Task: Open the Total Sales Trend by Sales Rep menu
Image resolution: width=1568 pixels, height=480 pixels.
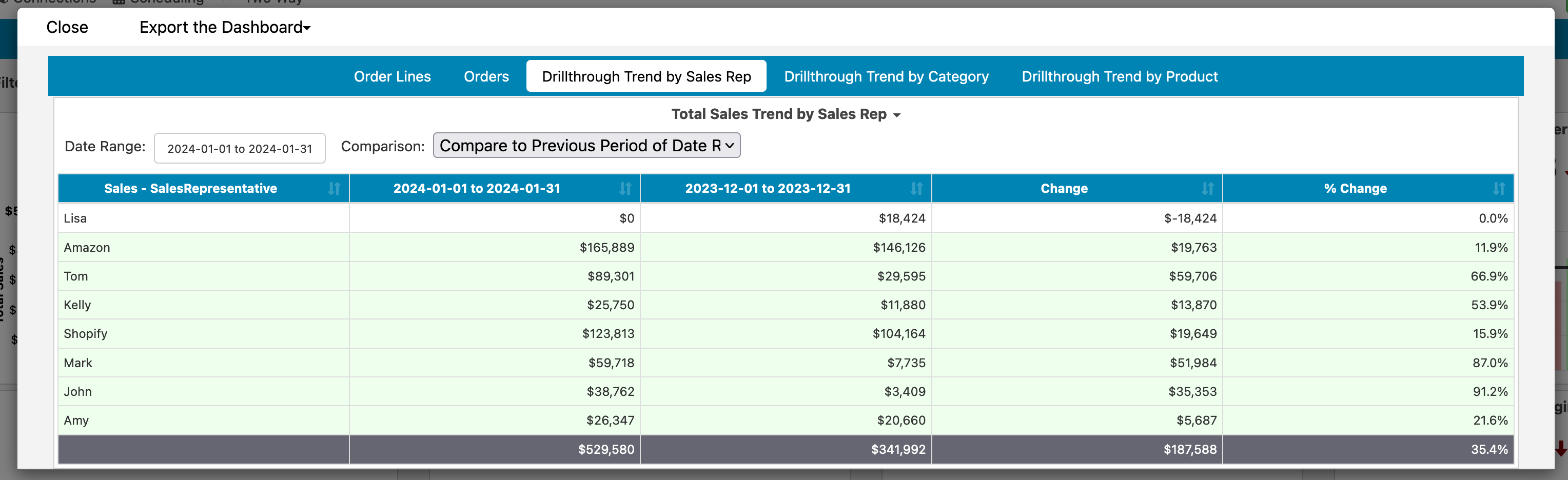Action: (x=785, y=114)
